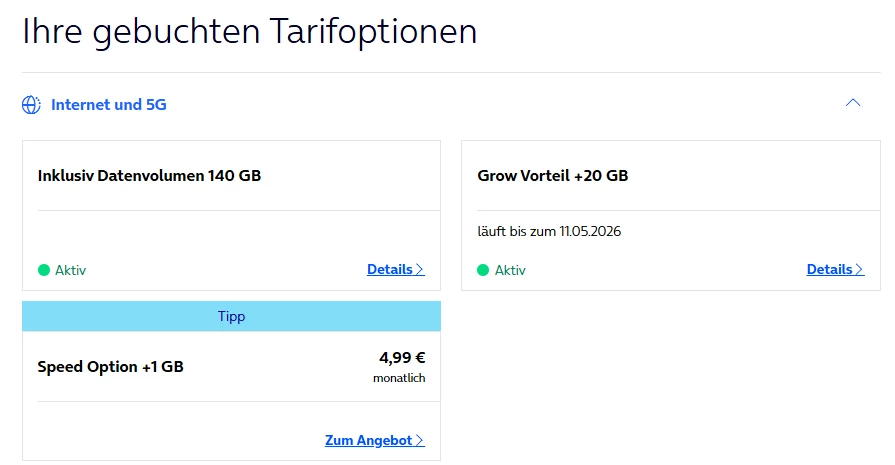Click the arrow next to Datenvolumen Details

pyautogui.click(x=420, y=269)
